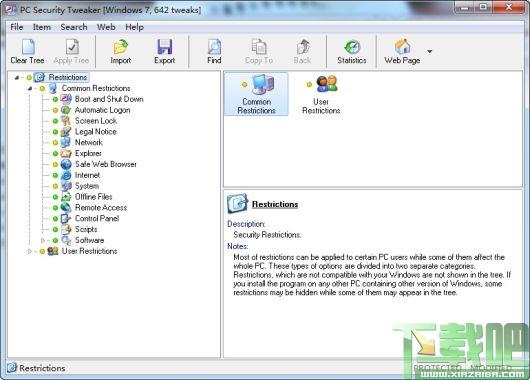Viewport: 530px width, 380px height.
Task: Click the System icon in tree
Action: (66, 186)
